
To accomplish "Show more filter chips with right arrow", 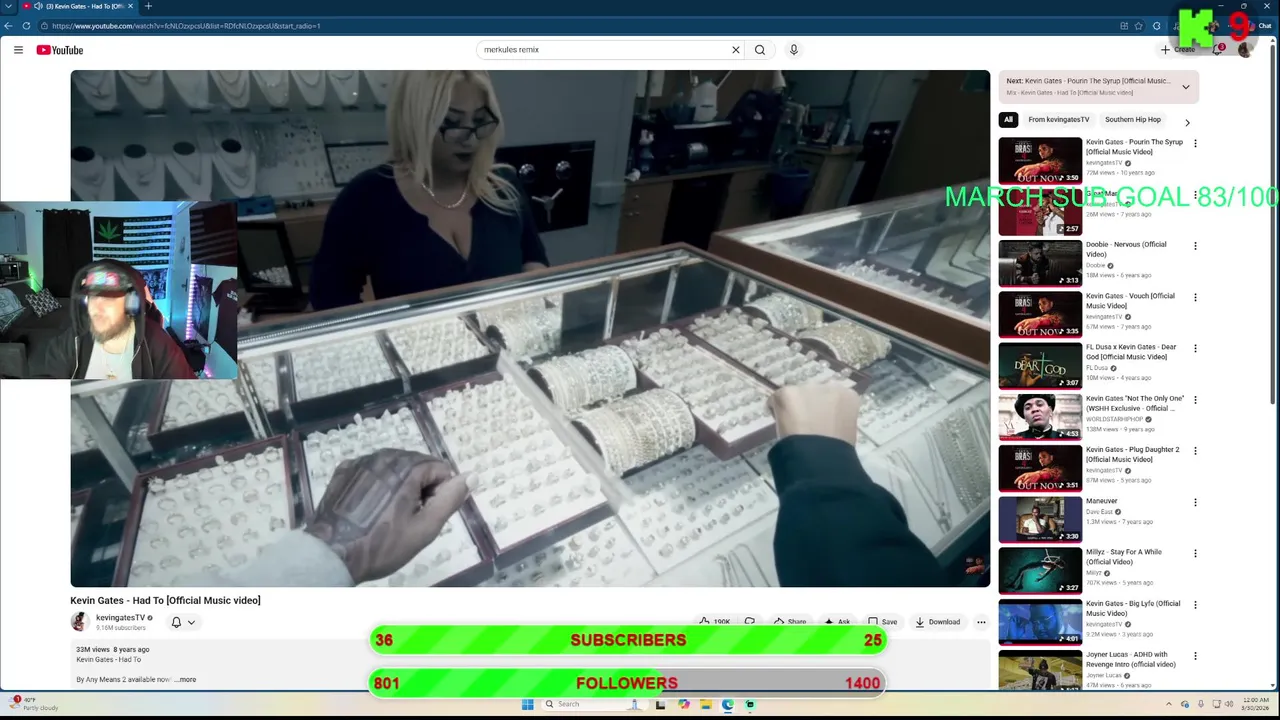I will [x=1187, y=122].
